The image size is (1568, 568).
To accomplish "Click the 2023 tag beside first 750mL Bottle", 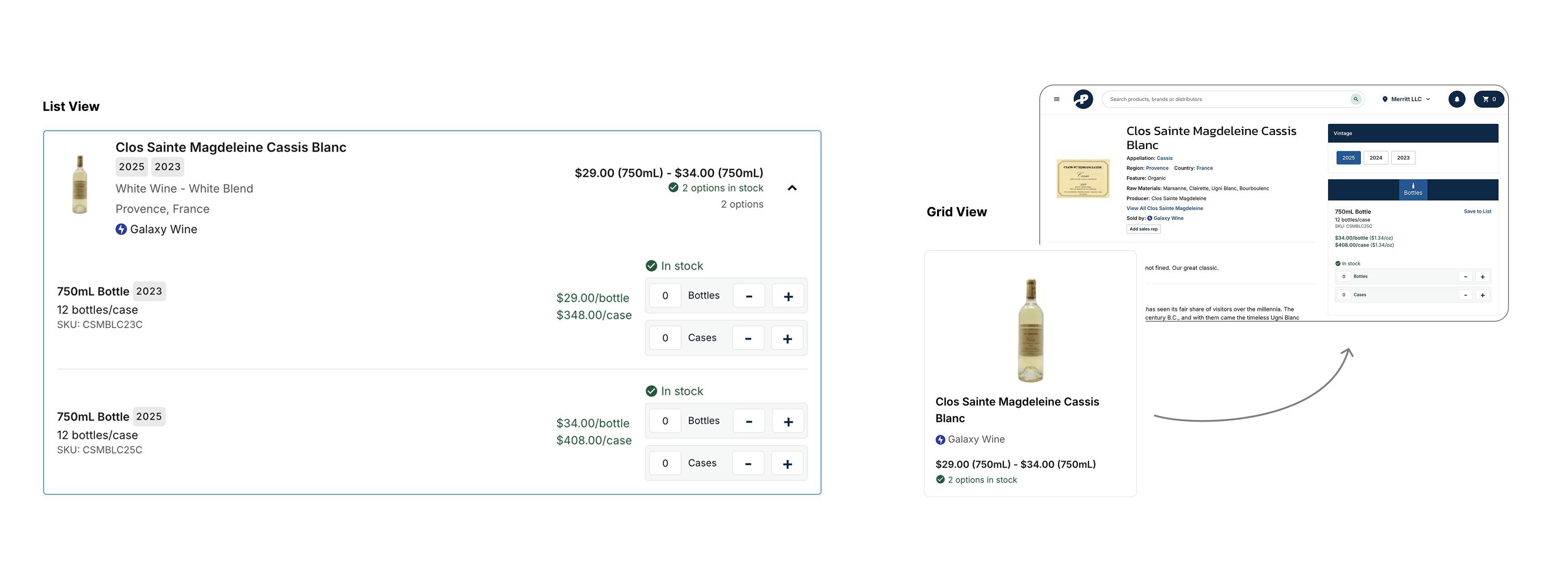I will [x=149, y=292].
